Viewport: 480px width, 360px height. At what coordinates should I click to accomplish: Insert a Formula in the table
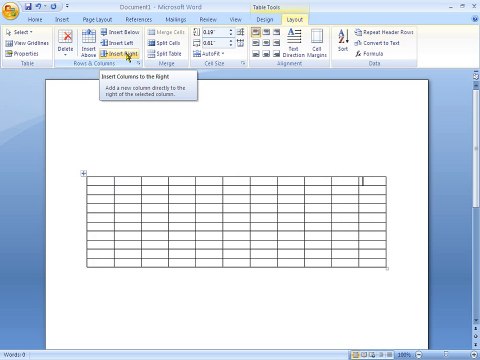pos(369,54)
